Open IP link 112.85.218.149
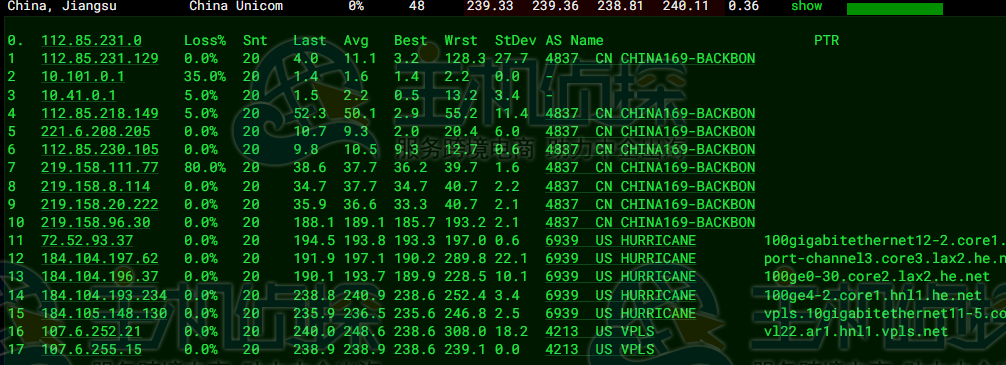Viewport: 1006px width, 365px height. click(100, 114)
